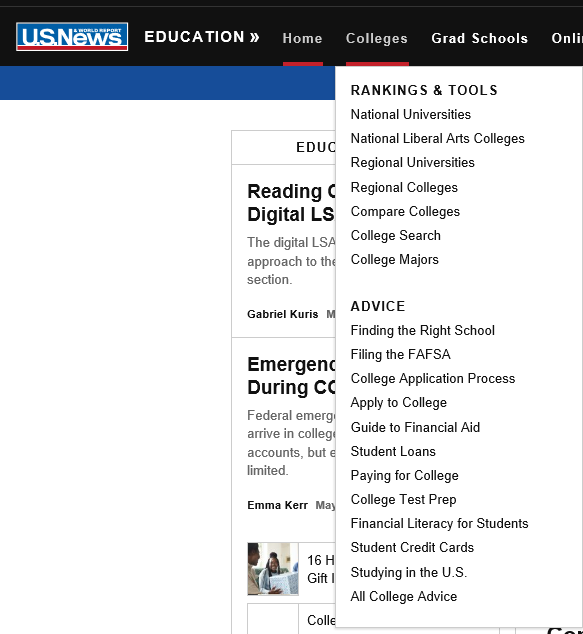
Task: Read Filing the FAFSA advice
Action: [x=400, y=355]
